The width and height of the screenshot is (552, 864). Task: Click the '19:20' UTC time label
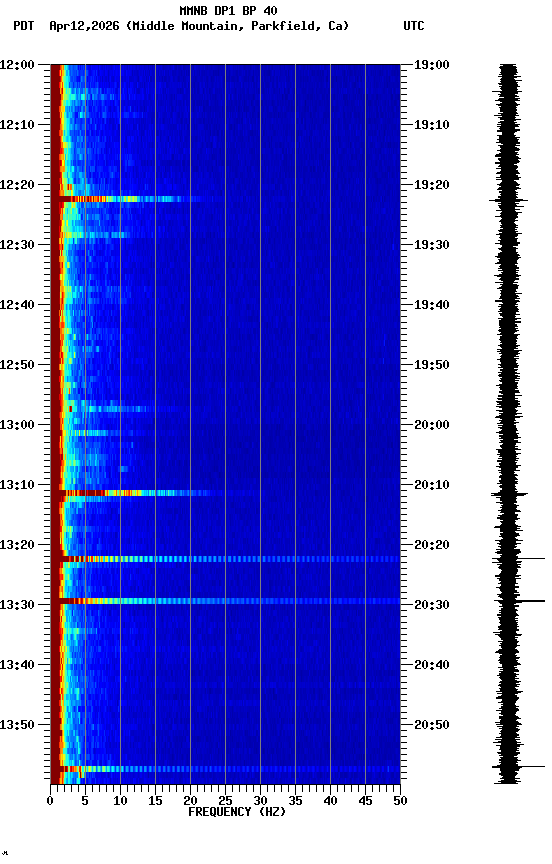pos(432,185)
